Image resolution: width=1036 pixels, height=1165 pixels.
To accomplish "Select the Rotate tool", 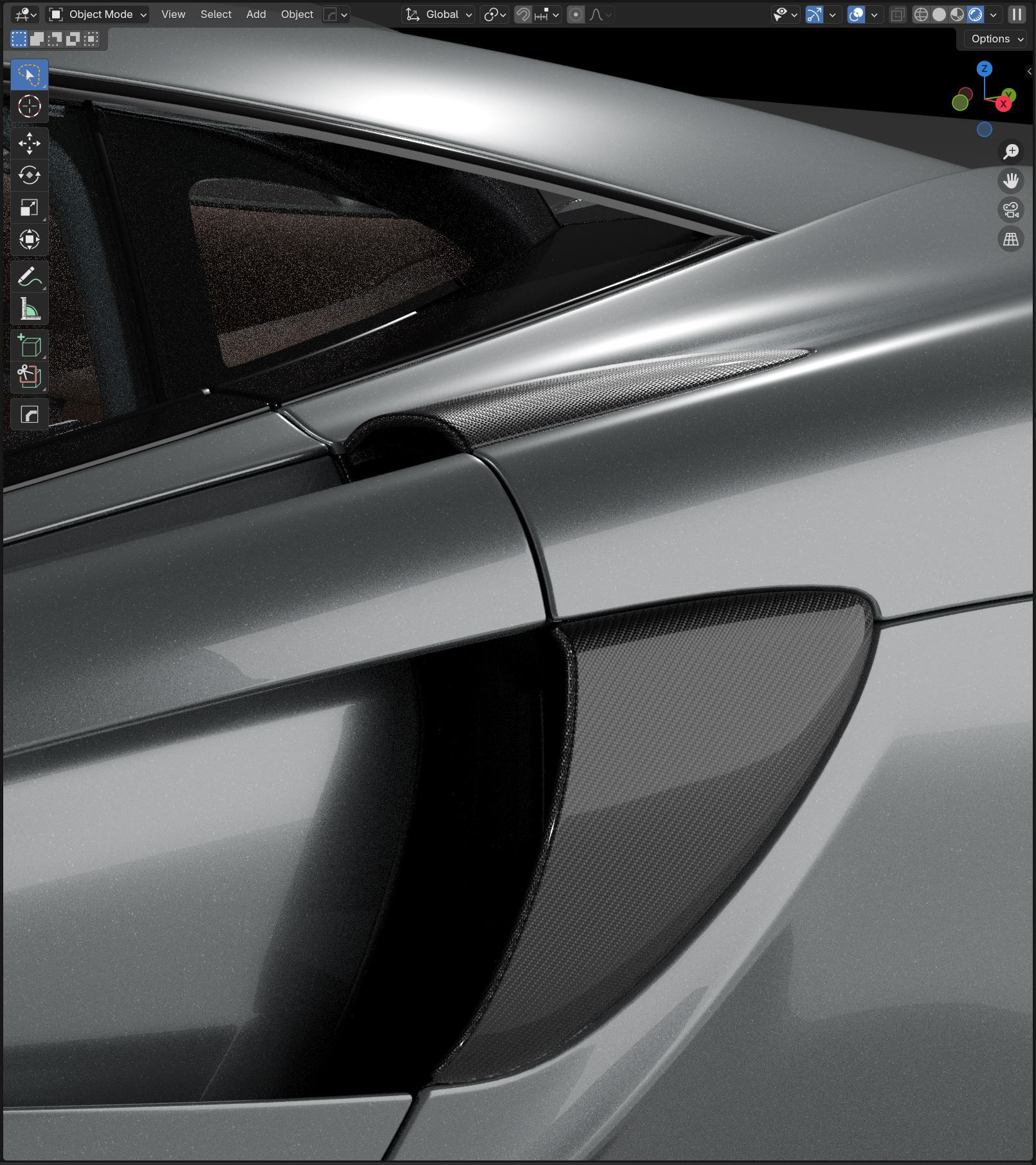I will pyautogui.click(x=29, y=175).
